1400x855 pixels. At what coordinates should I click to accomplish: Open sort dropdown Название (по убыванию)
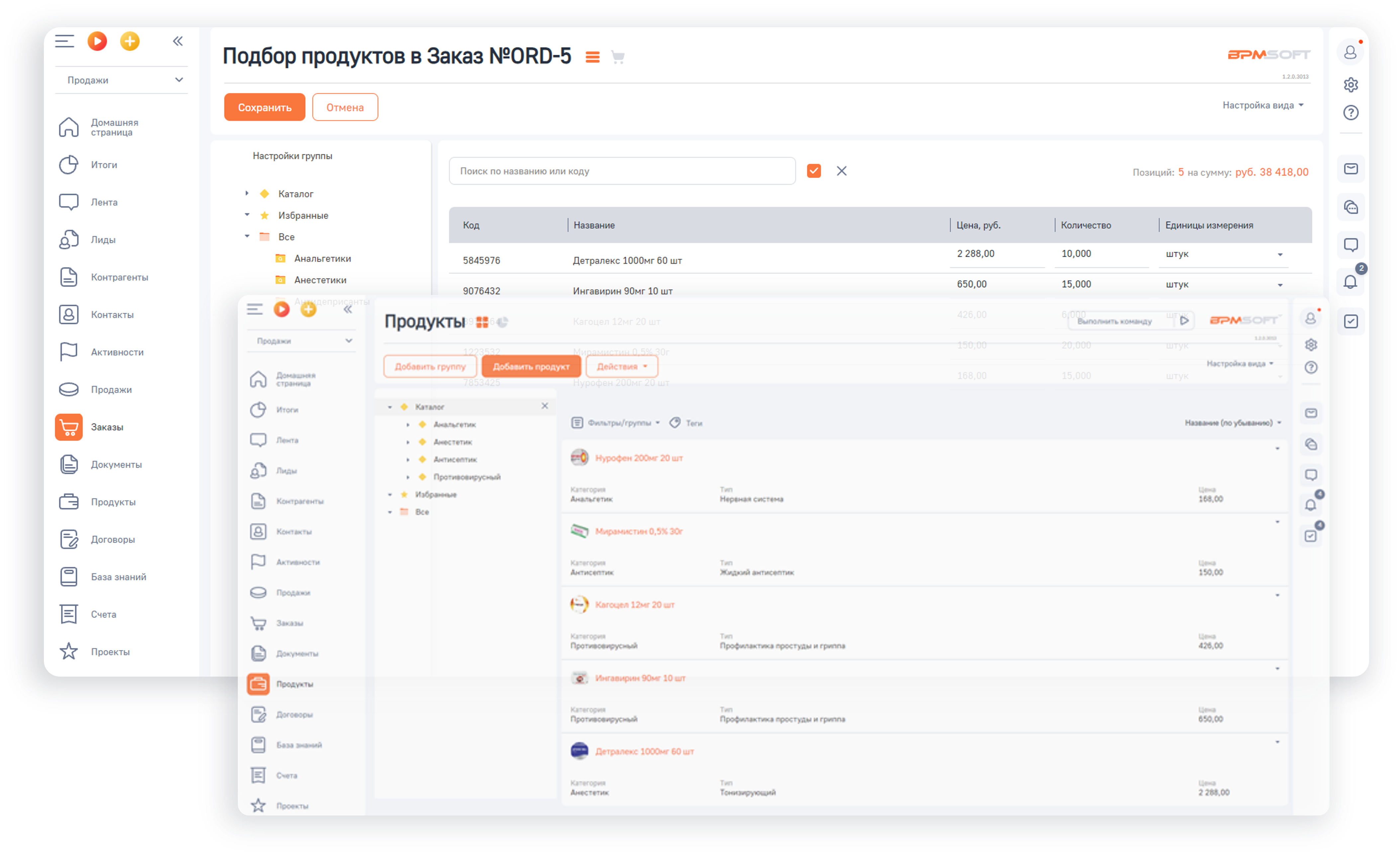(x=1233, y=423)
